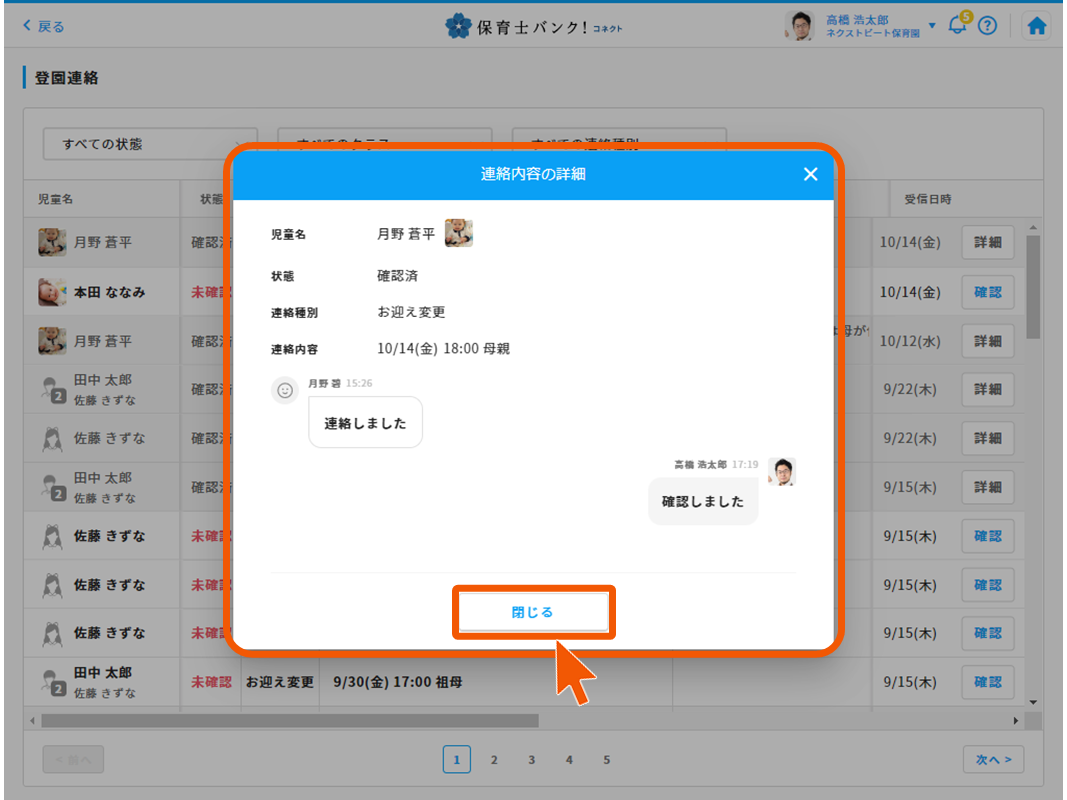The width and height of the screenshot is (1067, 800).
Task: Click the 保育士バンク logo
Action: pyautogui.click(x=533, y=27)
